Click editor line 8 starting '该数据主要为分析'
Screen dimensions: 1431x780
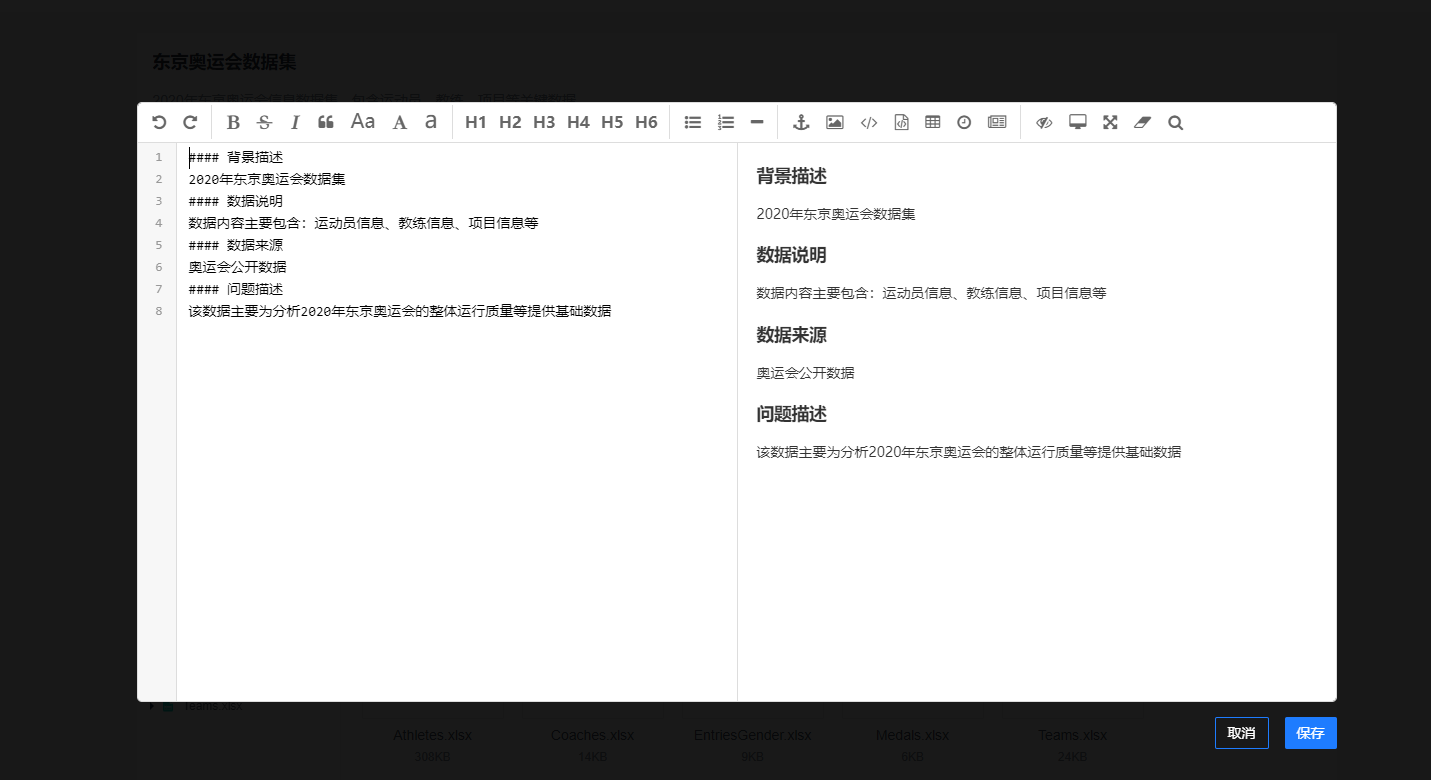pyautogui.click(x=400, y=311)
